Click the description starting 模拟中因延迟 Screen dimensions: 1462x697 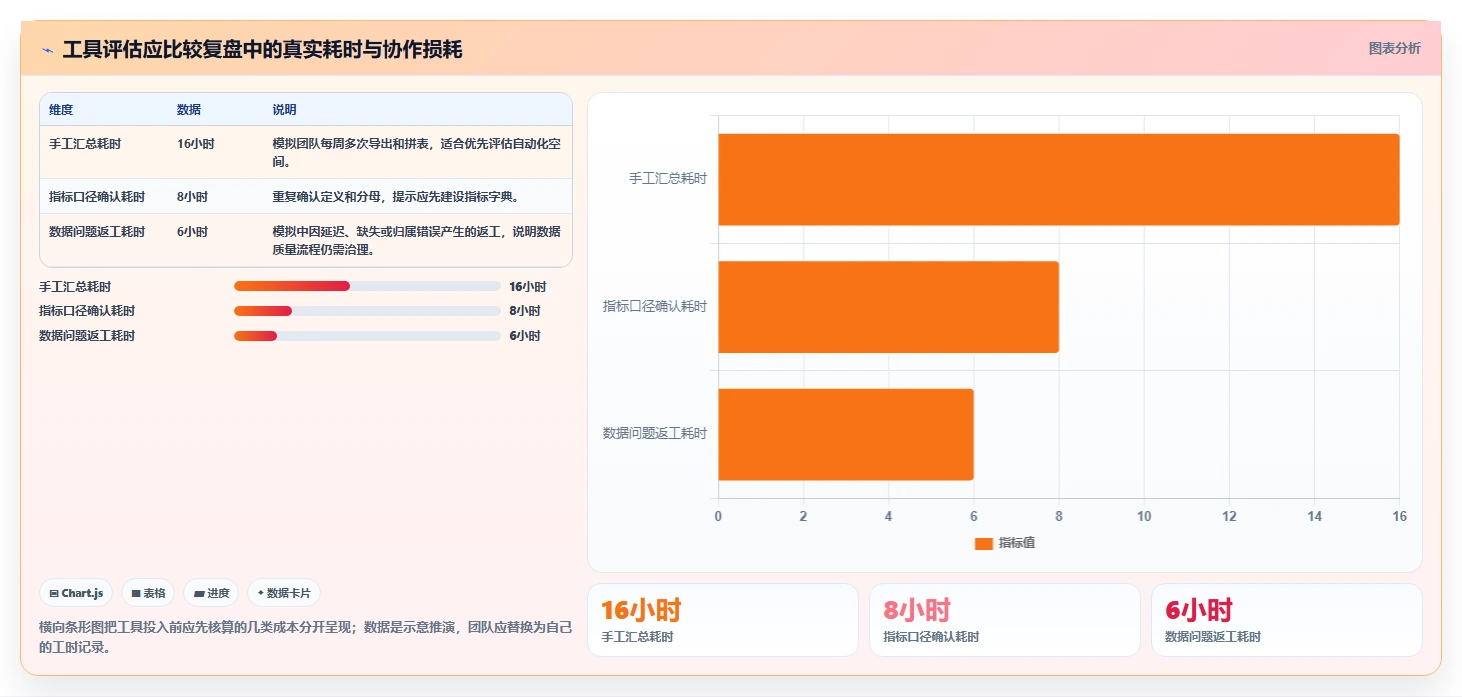(x=416, y=241)
